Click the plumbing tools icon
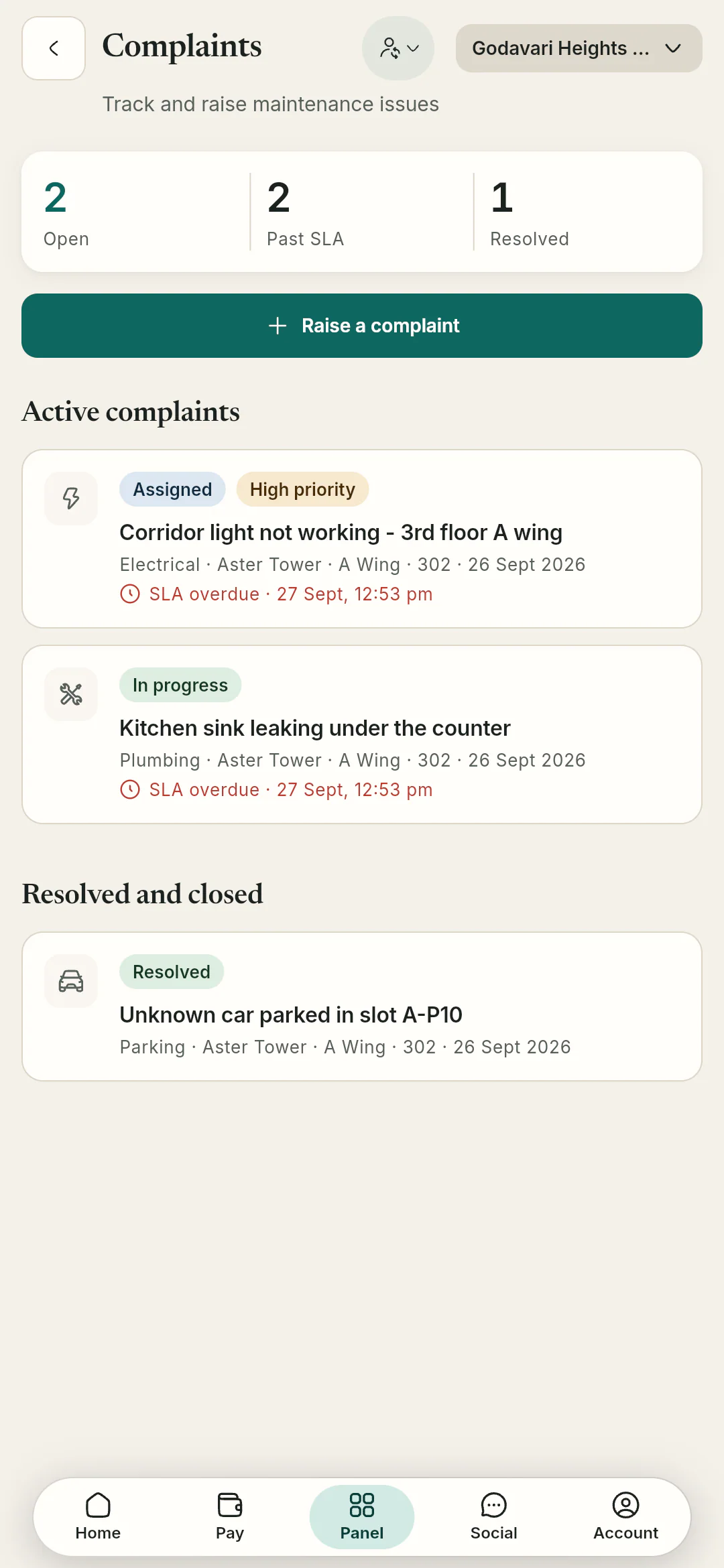The width and height of the screenshot is (724, 1568). [71, 694]
